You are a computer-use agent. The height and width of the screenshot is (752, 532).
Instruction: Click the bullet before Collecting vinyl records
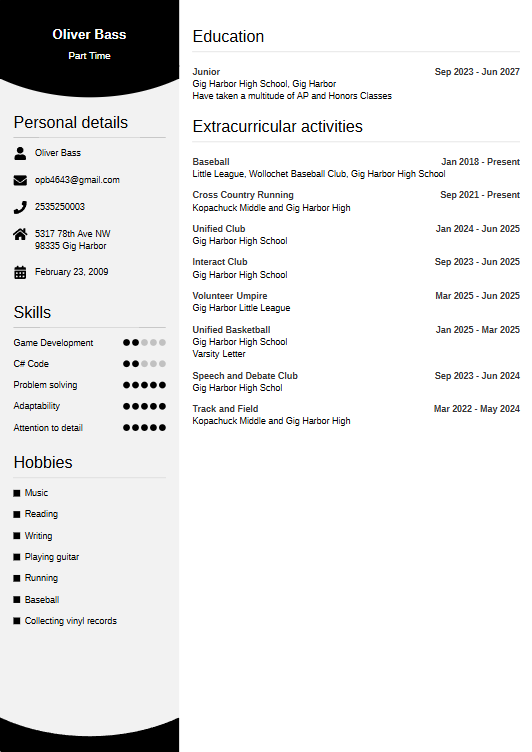[x=17, y=621]
